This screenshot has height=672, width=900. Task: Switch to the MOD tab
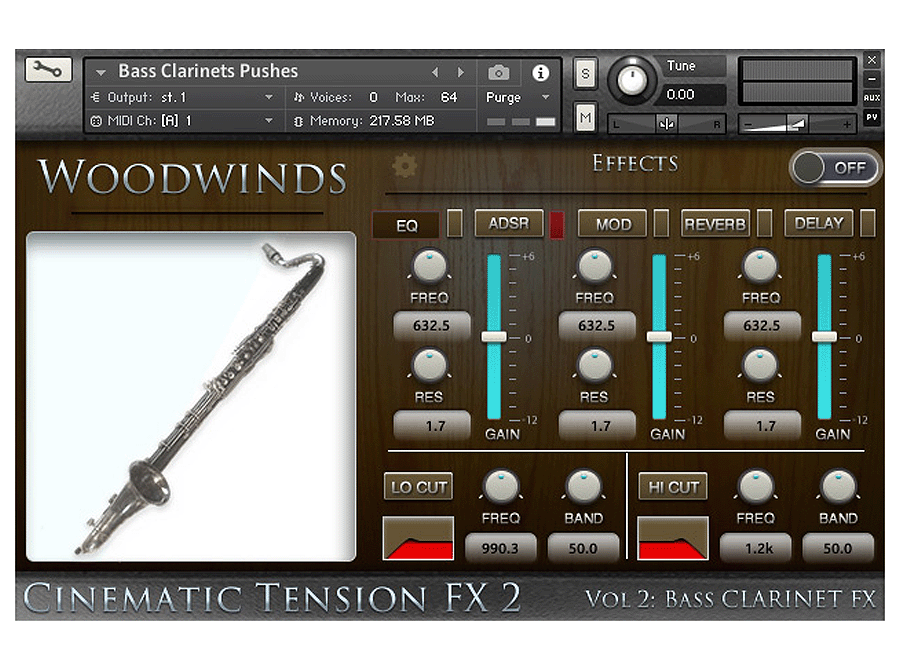point(612,224)
